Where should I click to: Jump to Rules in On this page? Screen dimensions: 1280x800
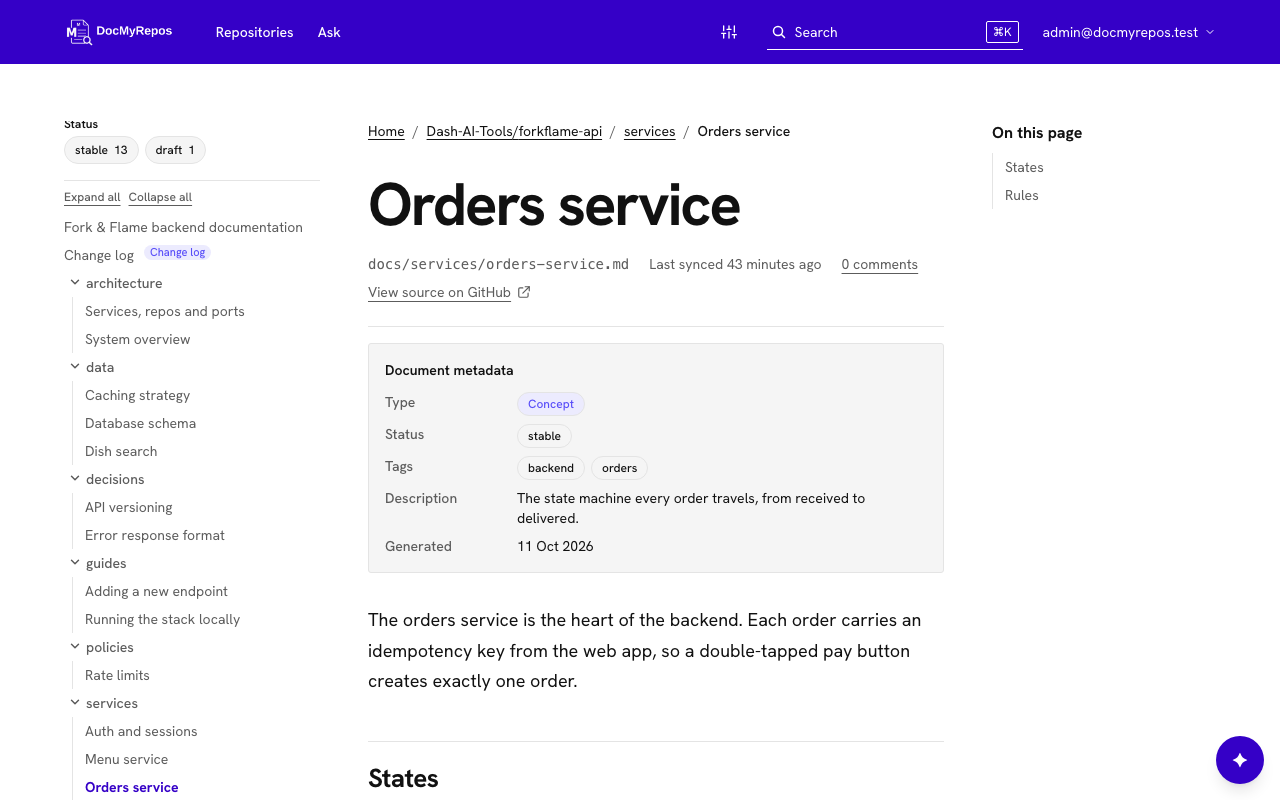1022,195
